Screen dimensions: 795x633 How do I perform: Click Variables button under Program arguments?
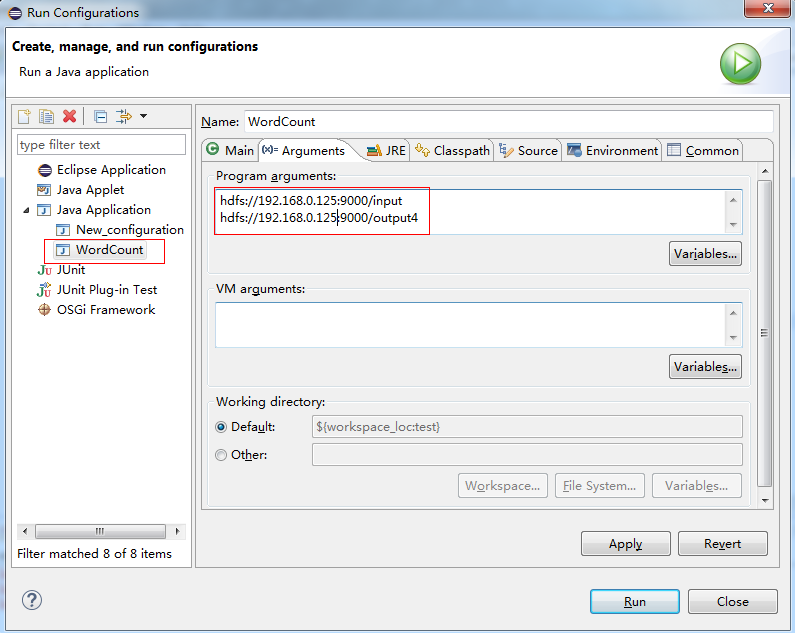click(x=705, y=254)
